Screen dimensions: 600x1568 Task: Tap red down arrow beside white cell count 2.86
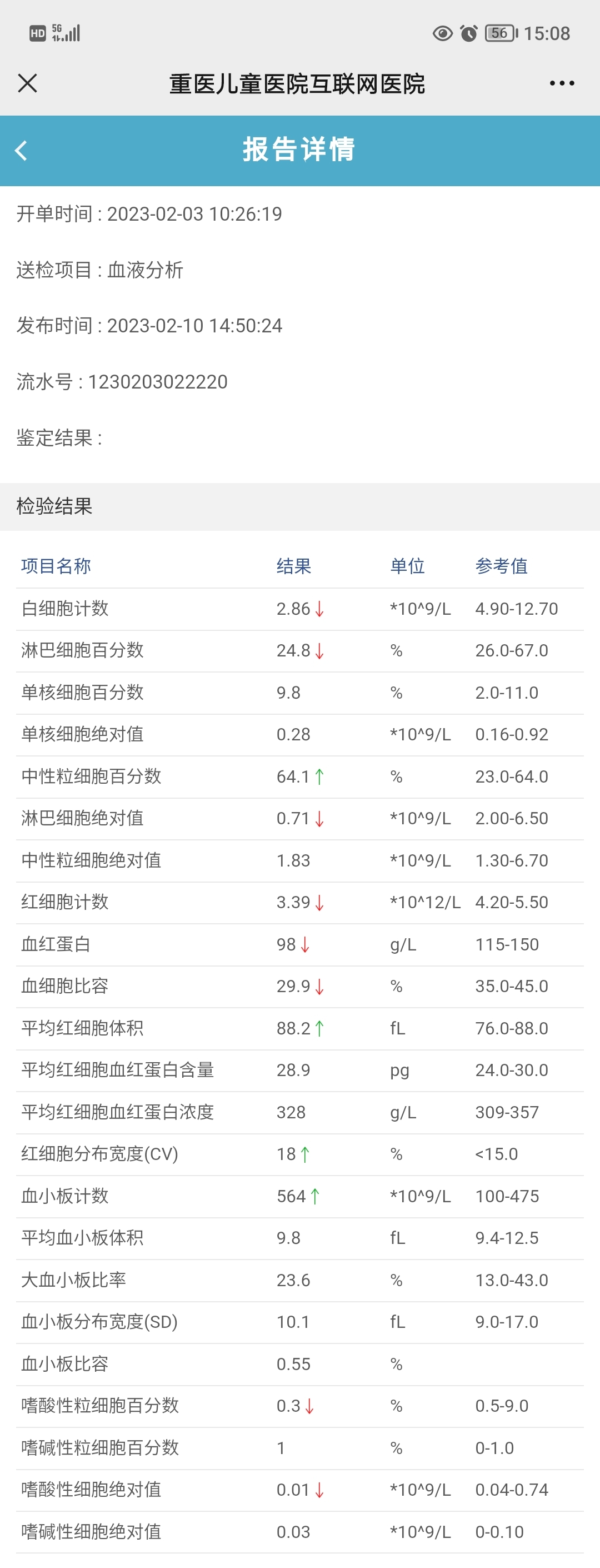pyautogui.click(x=319, y=609)
